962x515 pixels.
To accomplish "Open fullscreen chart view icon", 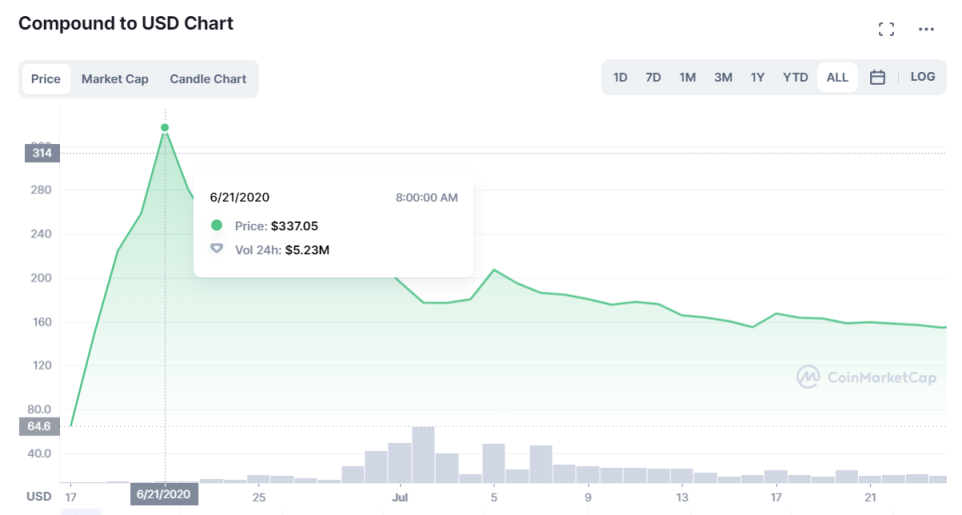I will [886, 29].
